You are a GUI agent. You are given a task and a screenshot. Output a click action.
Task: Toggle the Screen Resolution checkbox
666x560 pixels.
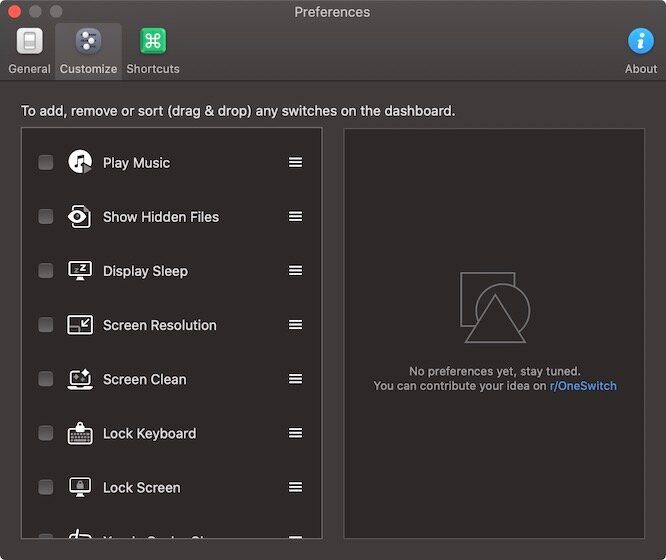46,325
